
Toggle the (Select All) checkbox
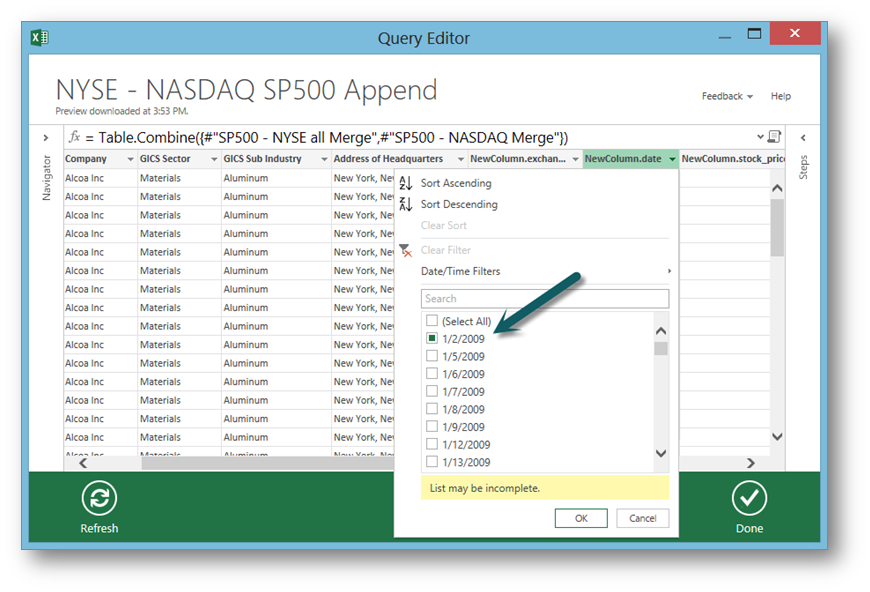pyautogui.click(x=432, y=321)
